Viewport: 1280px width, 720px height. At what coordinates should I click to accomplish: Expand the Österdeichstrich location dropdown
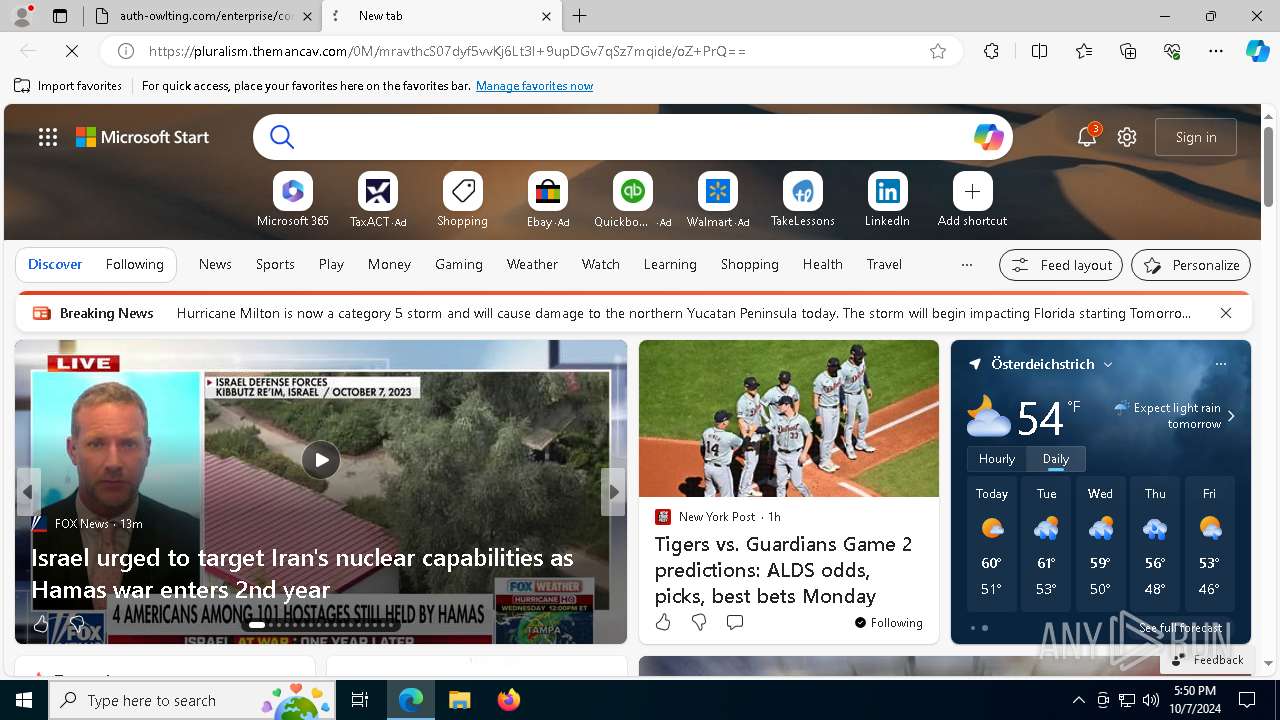pyautogui.click(x=1108, y=364)
